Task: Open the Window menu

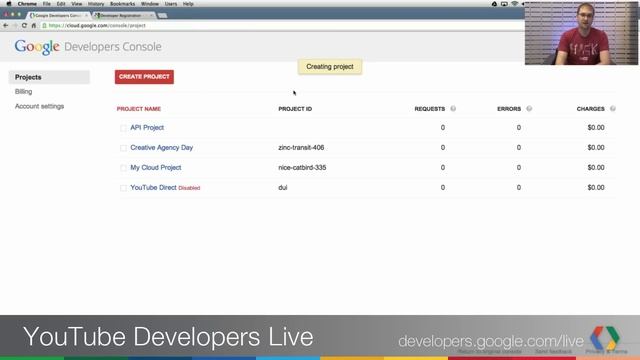Action: (150, 4)
